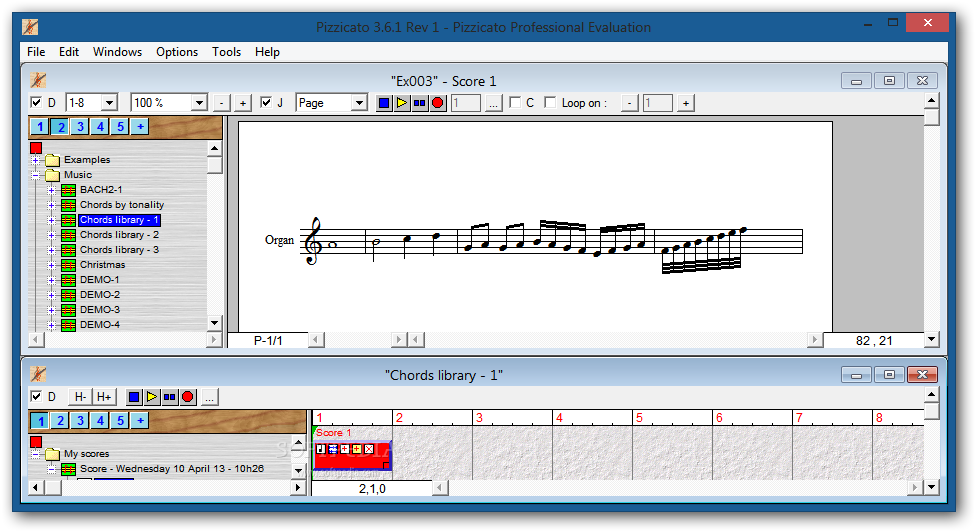976x532 pixels.
Task: Expand the Examples folder
Action: [35, 160]
